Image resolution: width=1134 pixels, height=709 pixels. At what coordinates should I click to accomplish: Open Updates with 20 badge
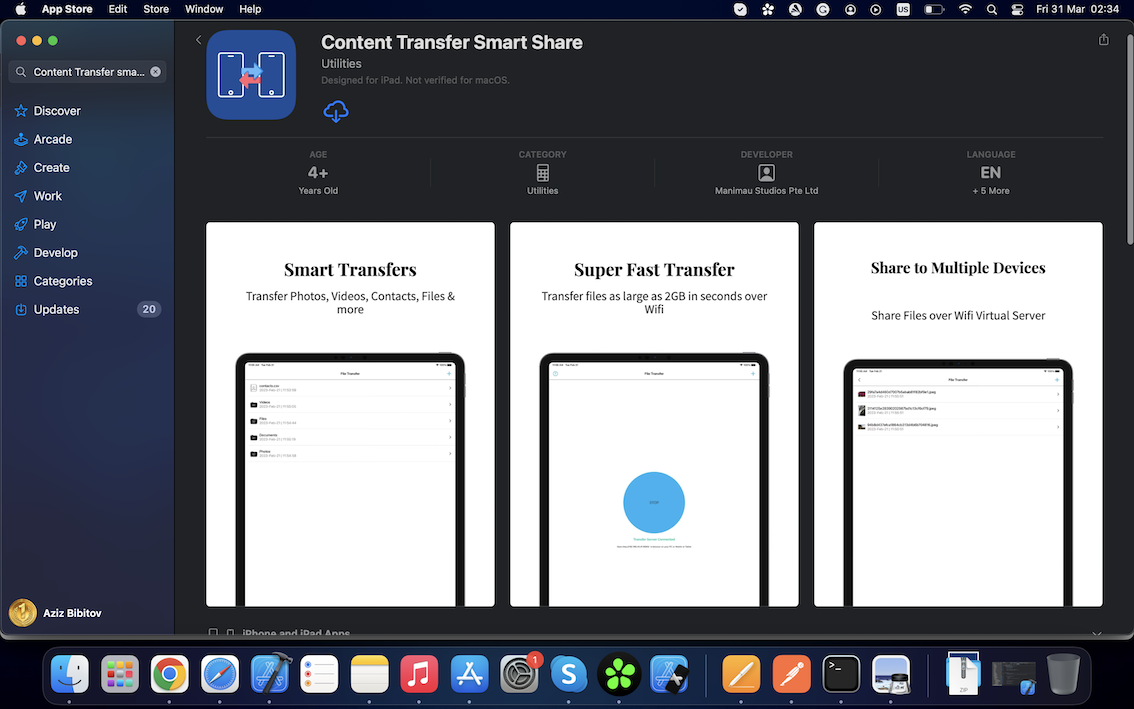click(88, 309)
